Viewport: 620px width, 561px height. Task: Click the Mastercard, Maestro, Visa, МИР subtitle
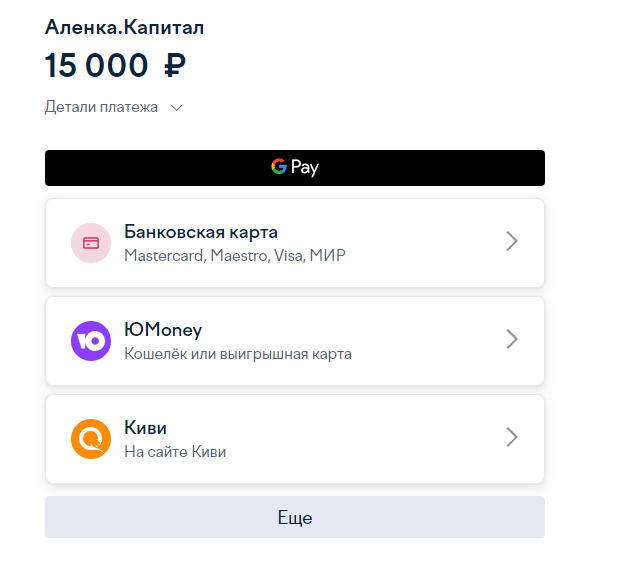tap(235, 255)
